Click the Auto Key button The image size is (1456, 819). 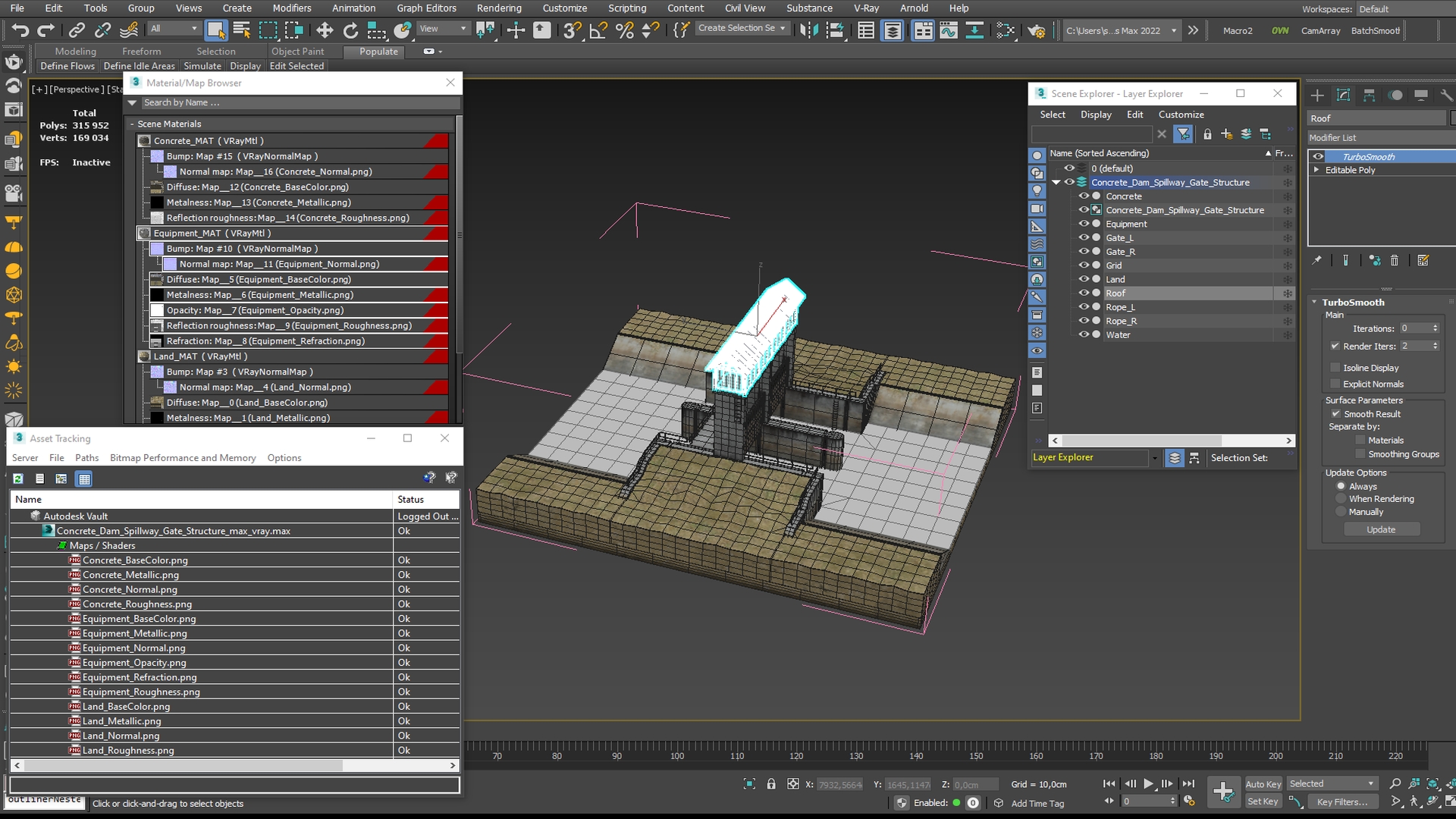pyautogui.click(x=1263, y=784)
